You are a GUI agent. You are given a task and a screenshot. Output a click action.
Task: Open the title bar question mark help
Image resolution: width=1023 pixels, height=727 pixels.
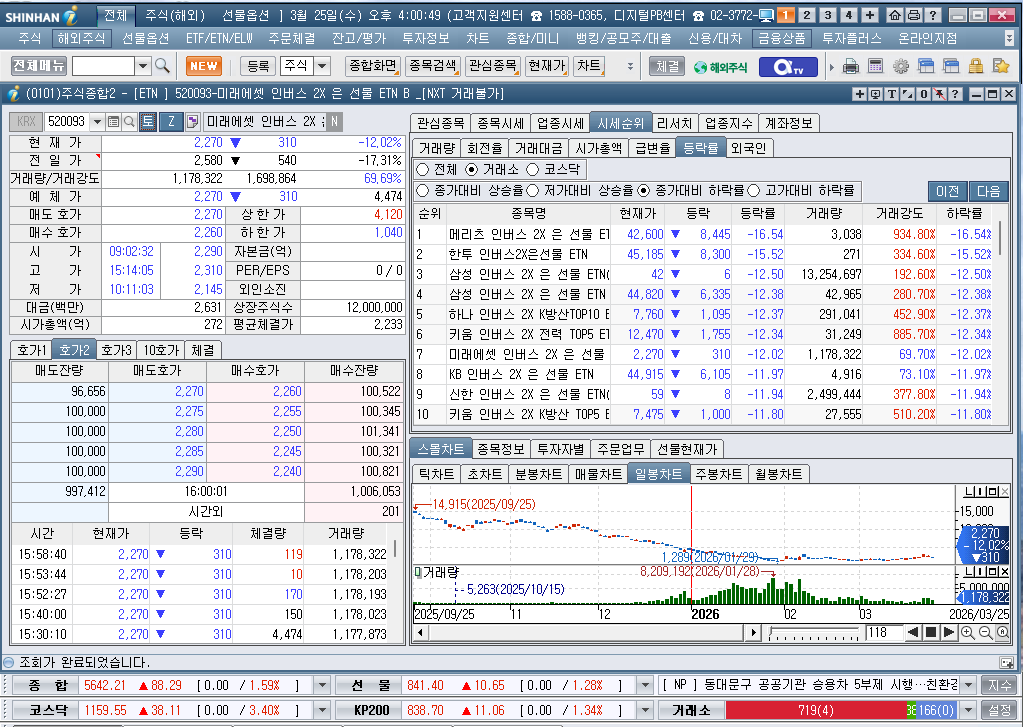(x=933, y=15)
